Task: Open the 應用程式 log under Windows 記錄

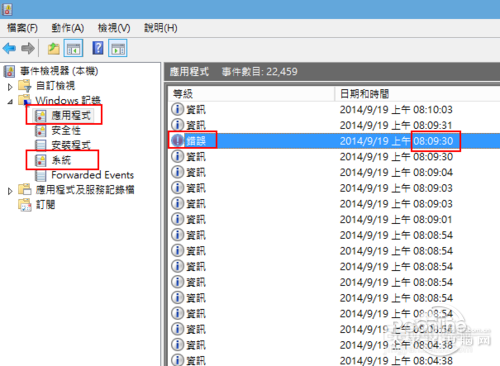Action: click(71, 115)
